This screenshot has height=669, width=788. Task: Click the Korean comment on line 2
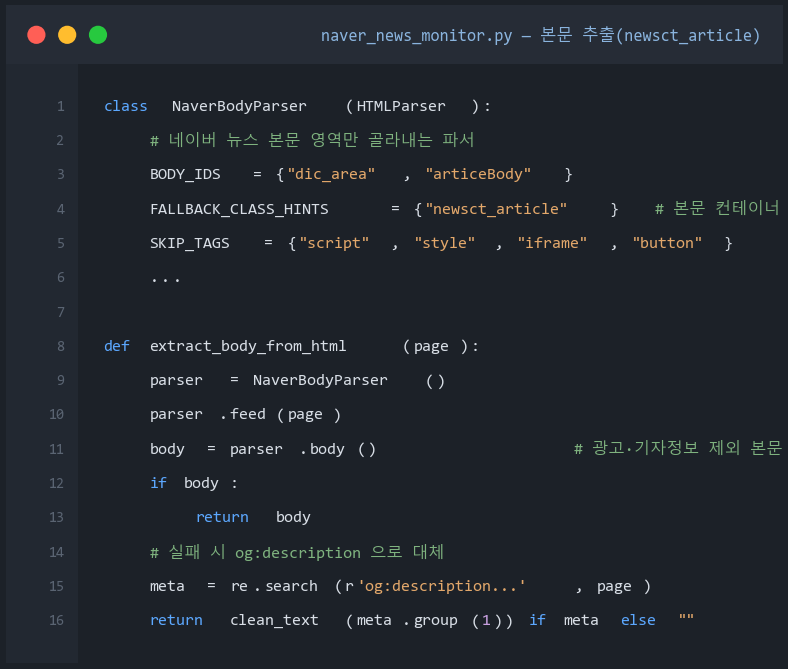pos(312,140)
